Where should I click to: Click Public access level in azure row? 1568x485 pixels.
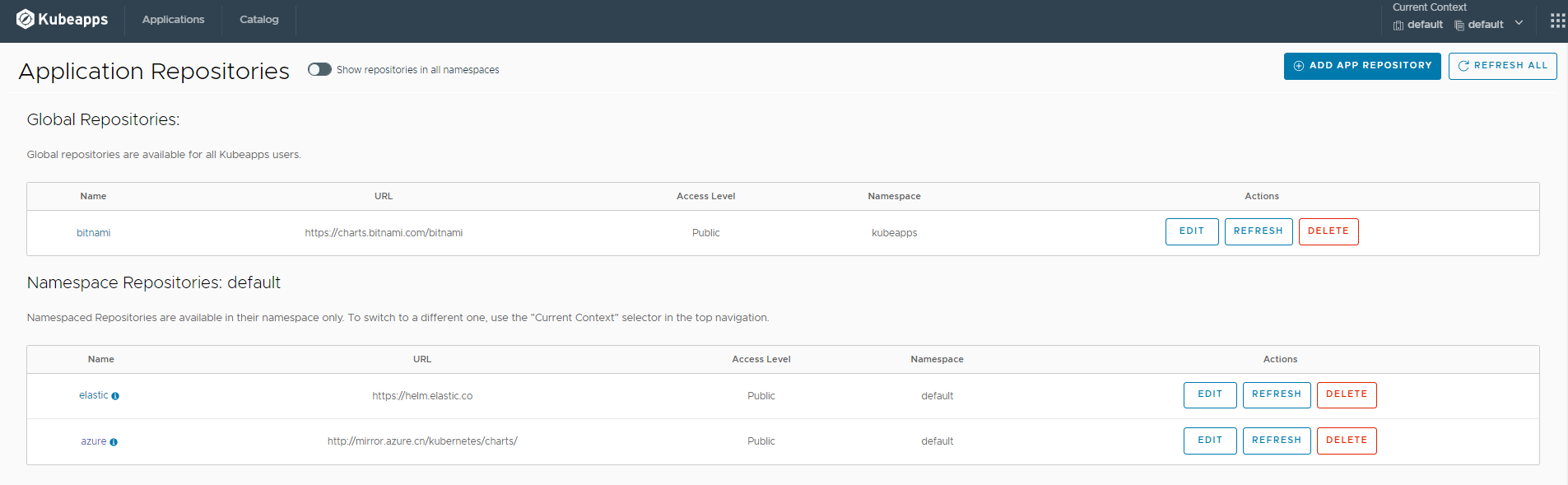pos(761,441)
